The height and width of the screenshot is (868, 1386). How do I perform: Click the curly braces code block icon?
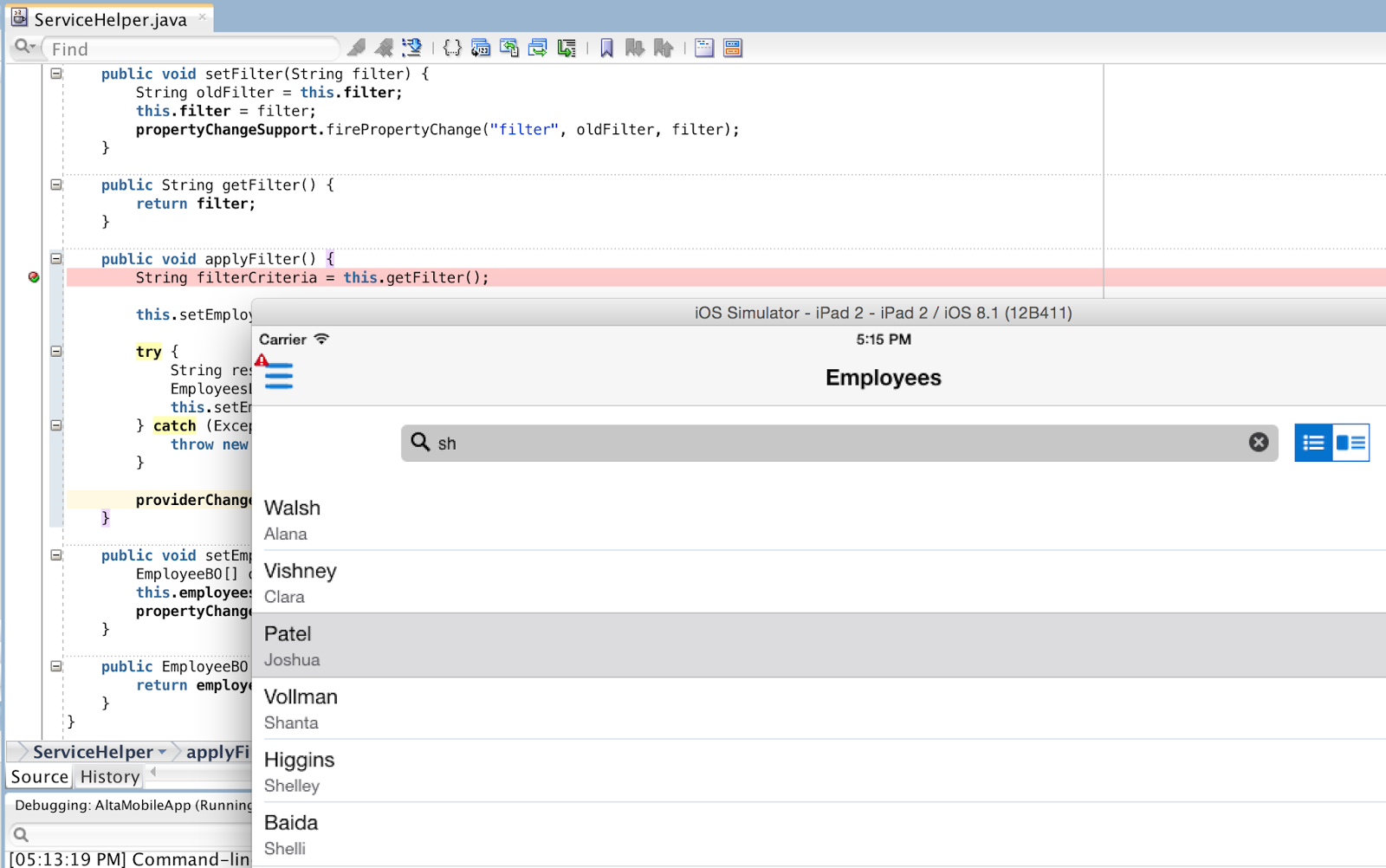tap(452, 48)
